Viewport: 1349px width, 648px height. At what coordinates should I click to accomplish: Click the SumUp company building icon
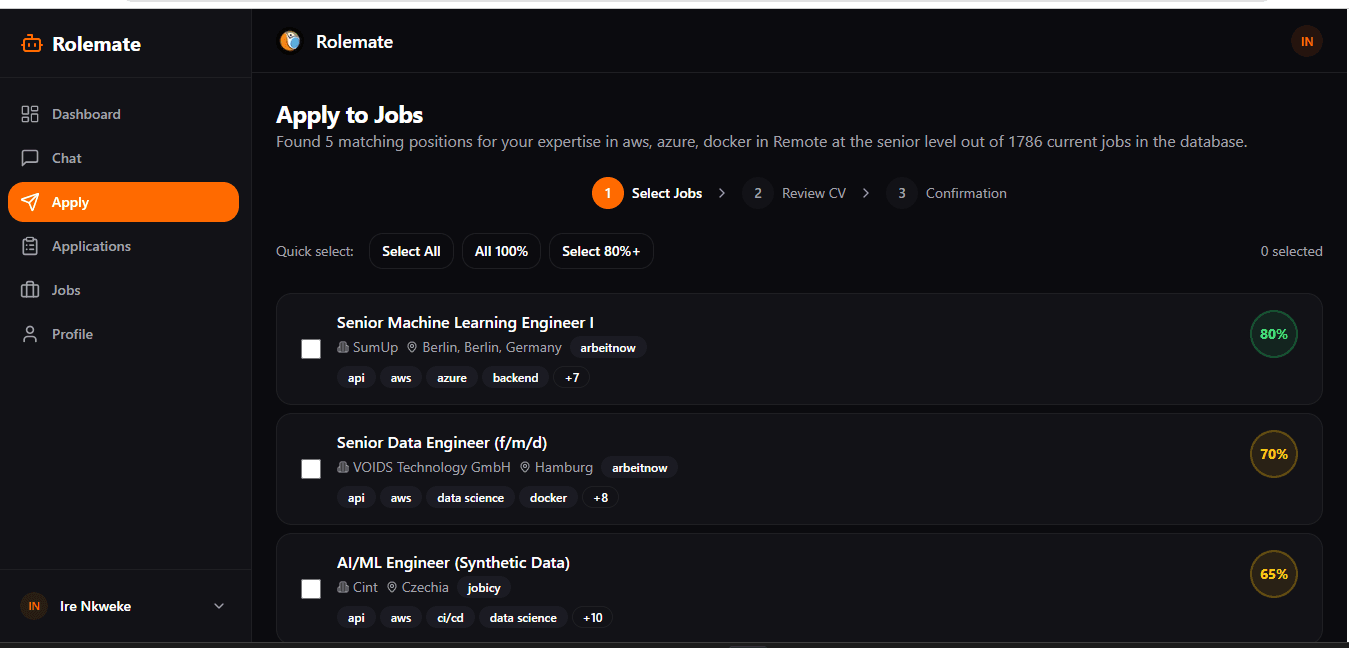pos(343,348)
